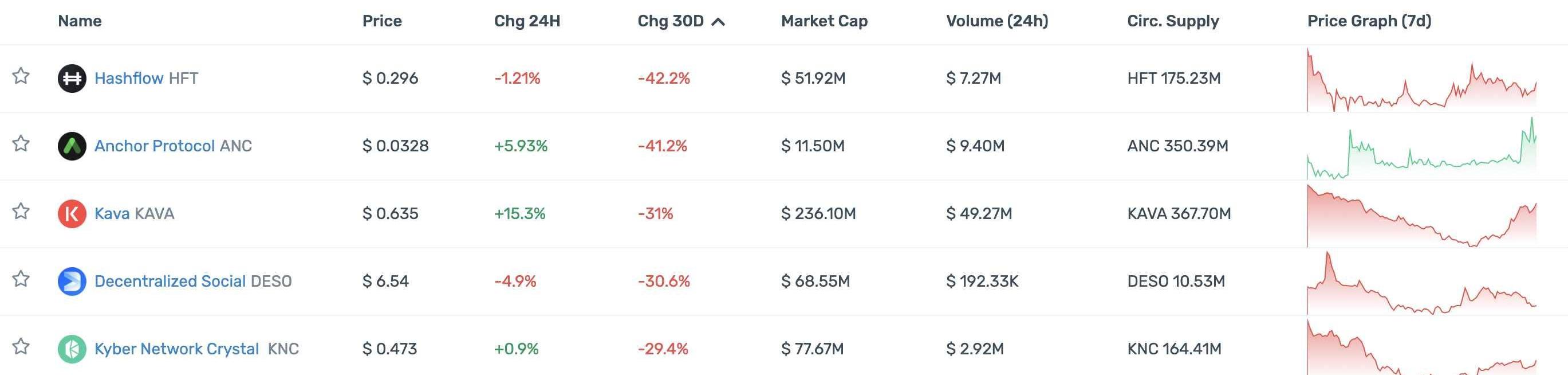The image size is (1568, 375).
Task: Click the red Kava logo icon
Action: pos(72,214)
